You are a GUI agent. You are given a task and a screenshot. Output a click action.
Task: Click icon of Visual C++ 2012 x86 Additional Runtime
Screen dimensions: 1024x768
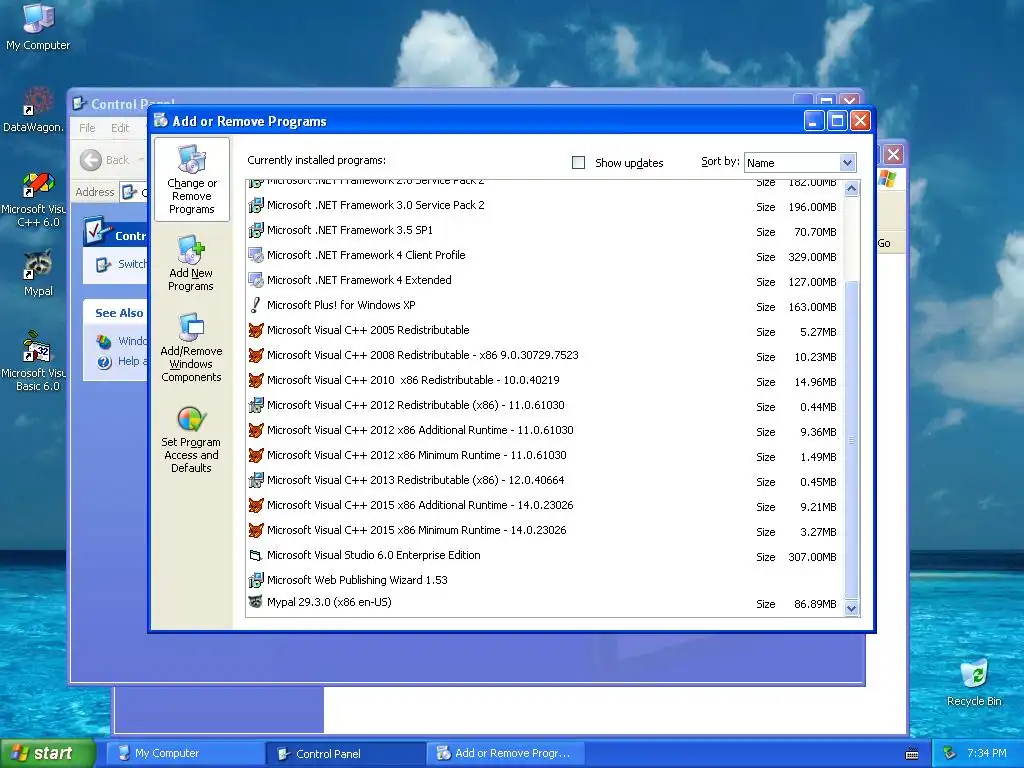(256, 430)
